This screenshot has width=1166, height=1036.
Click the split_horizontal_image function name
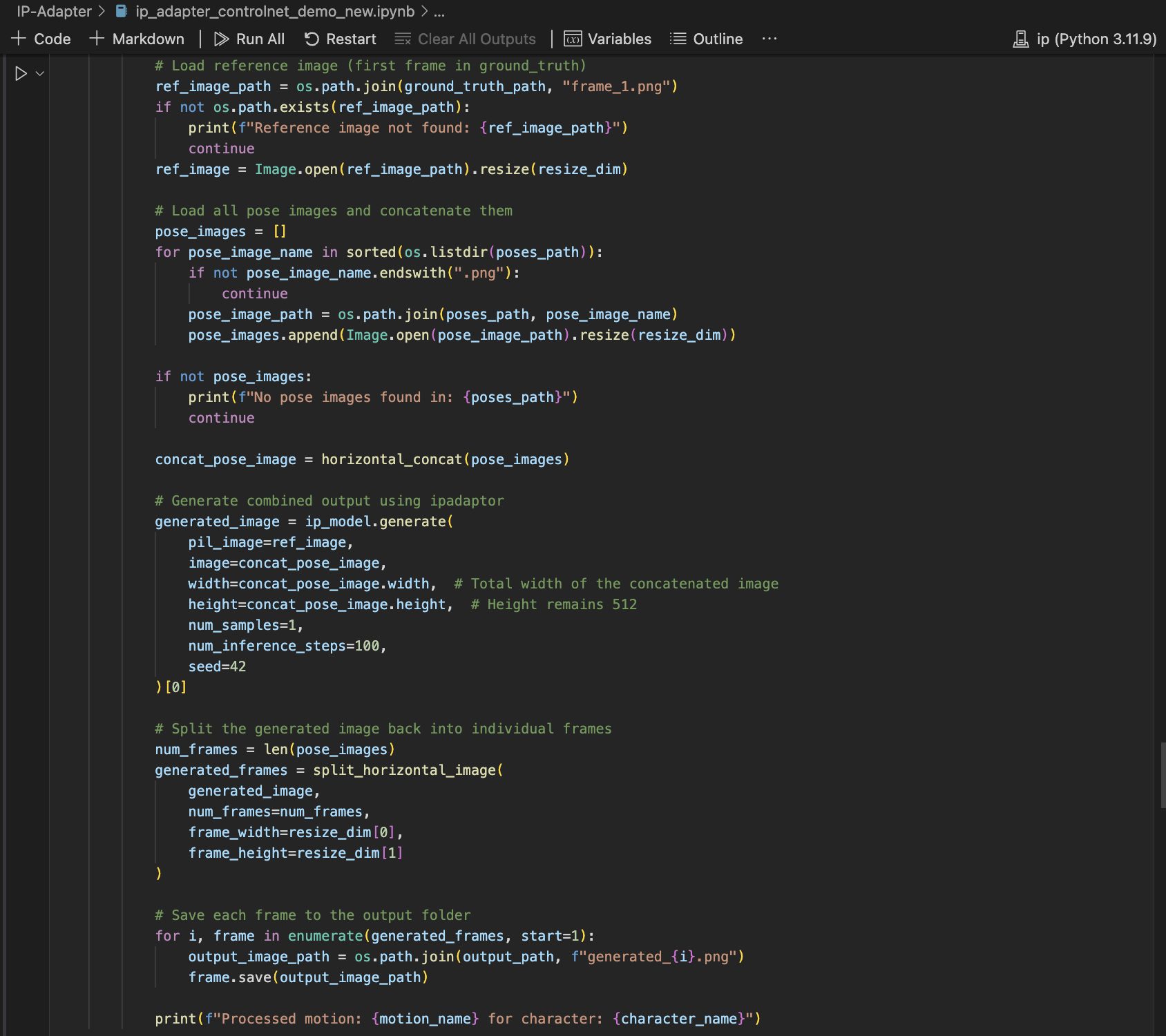point(404,770)
